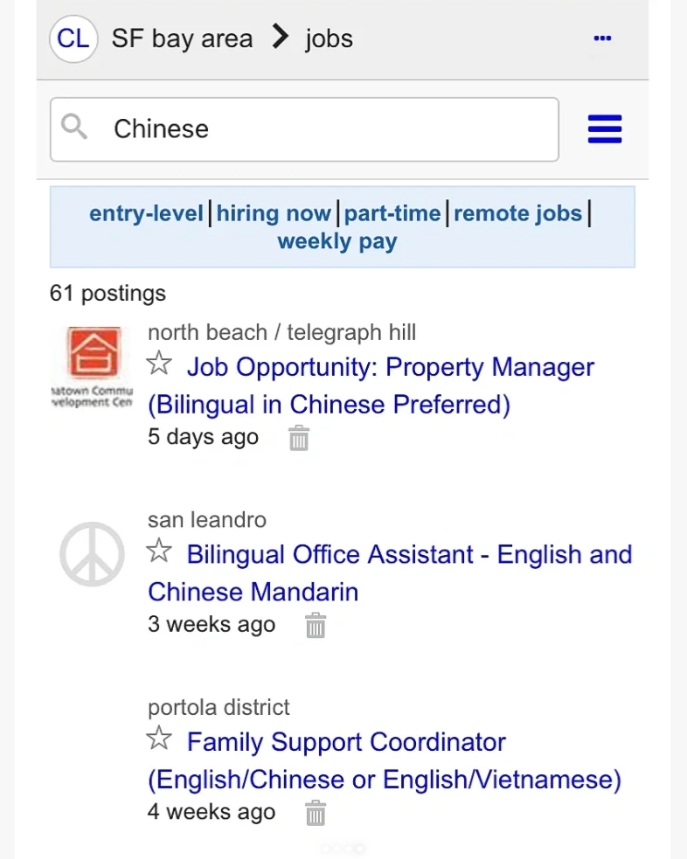Open the remote jobs quick filter
Viewport: 687px width, 859px height.
518,213
